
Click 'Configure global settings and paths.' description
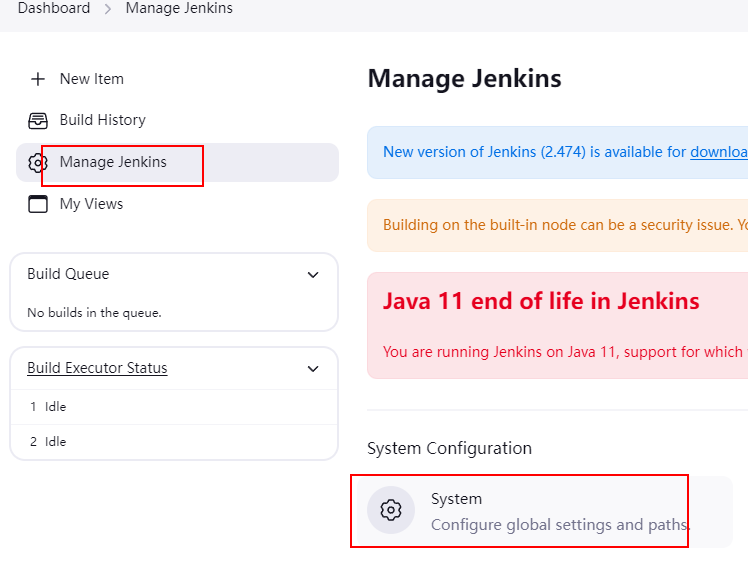point(561,525)
